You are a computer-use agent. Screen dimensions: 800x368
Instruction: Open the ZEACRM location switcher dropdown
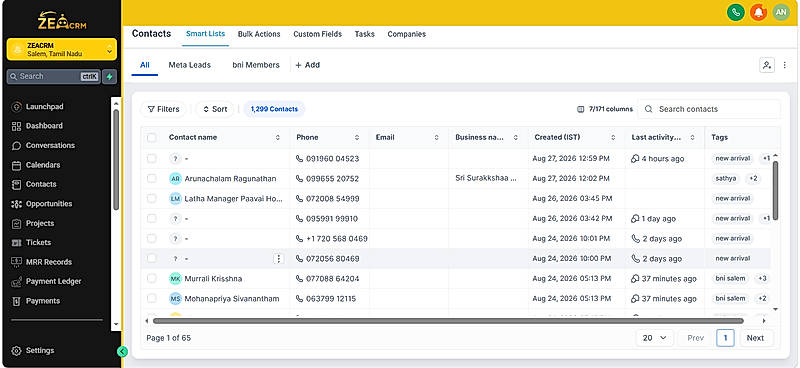tap(62, 50)
